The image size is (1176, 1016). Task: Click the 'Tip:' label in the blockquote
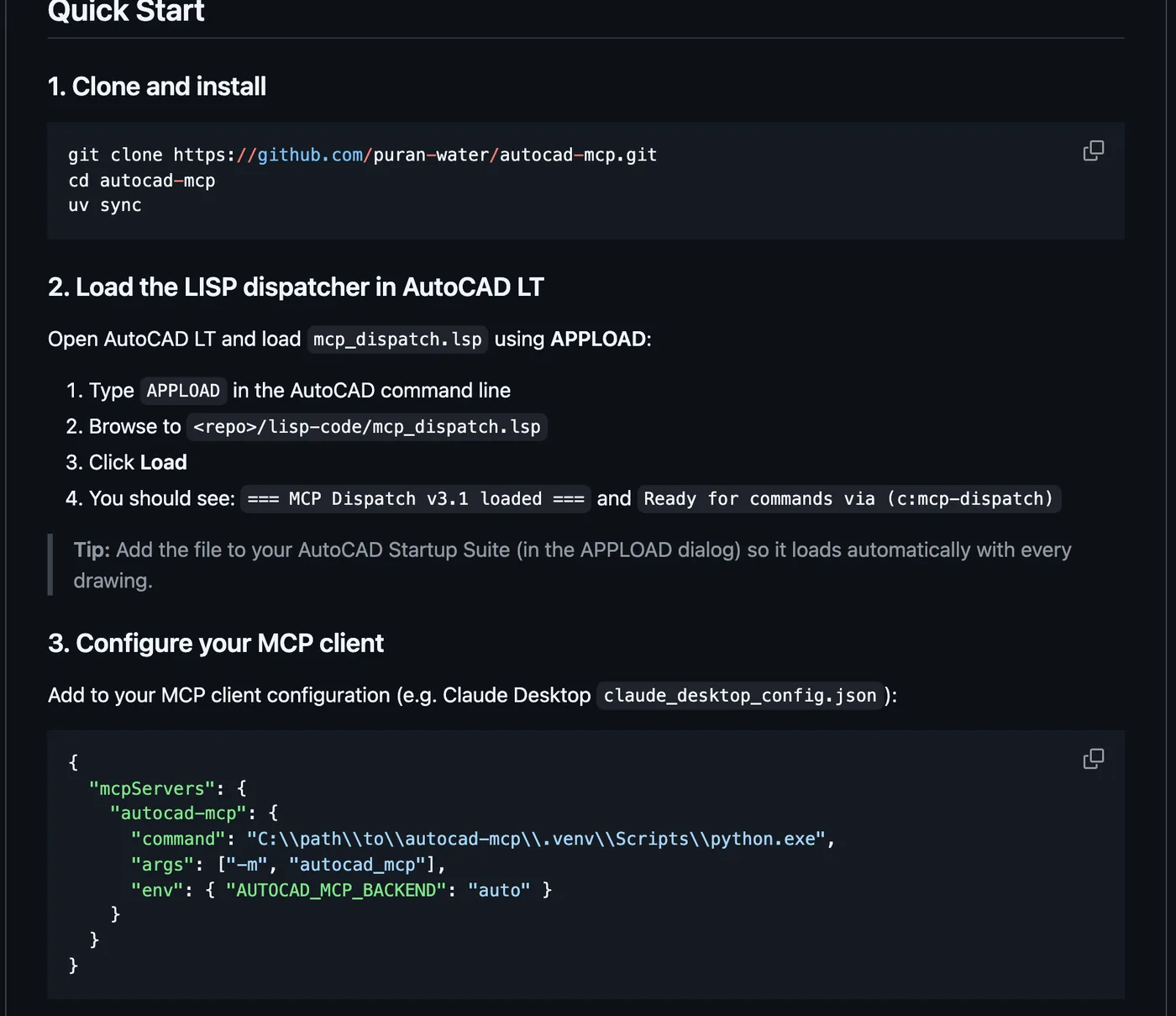pyautogui.click(x=92, y=550)
